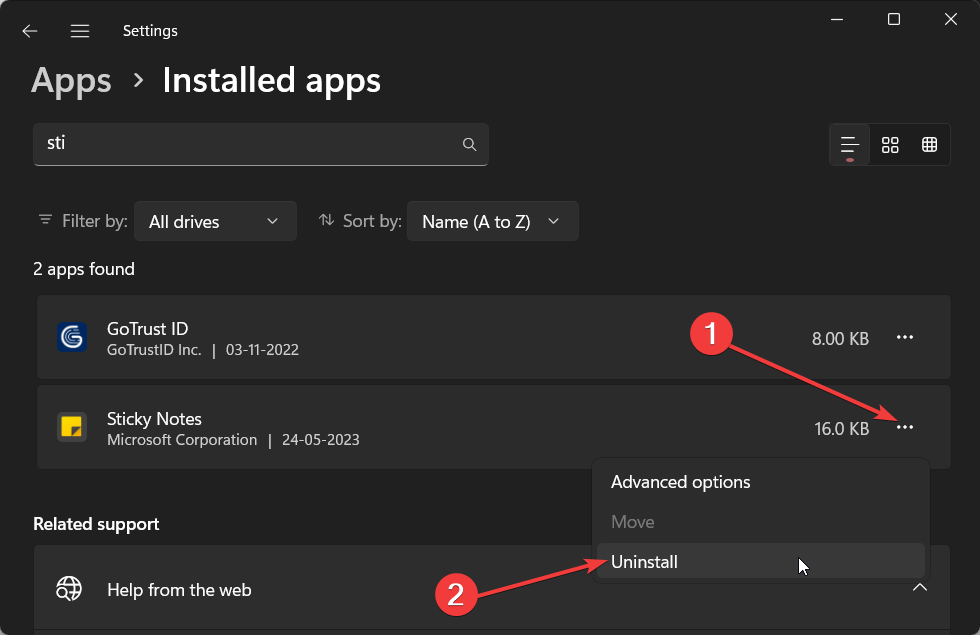Click the 03-11-2022 install date
This screenshot has width=980, height=635.
[x=262, y=350]
